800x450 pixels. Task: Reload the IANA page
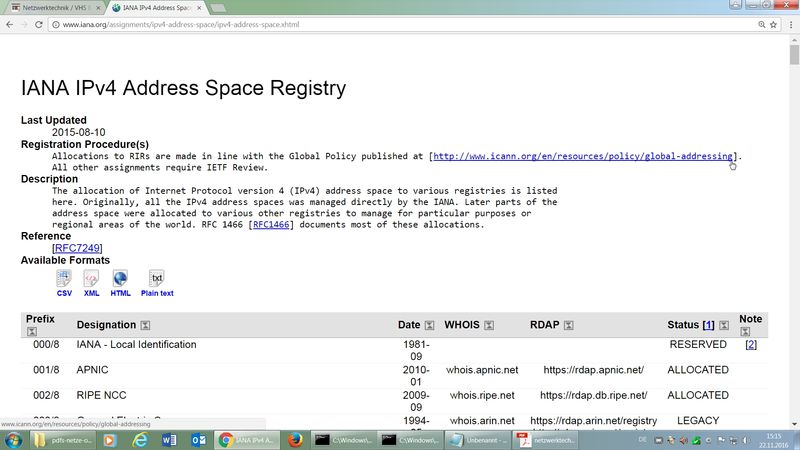(39, 24)
